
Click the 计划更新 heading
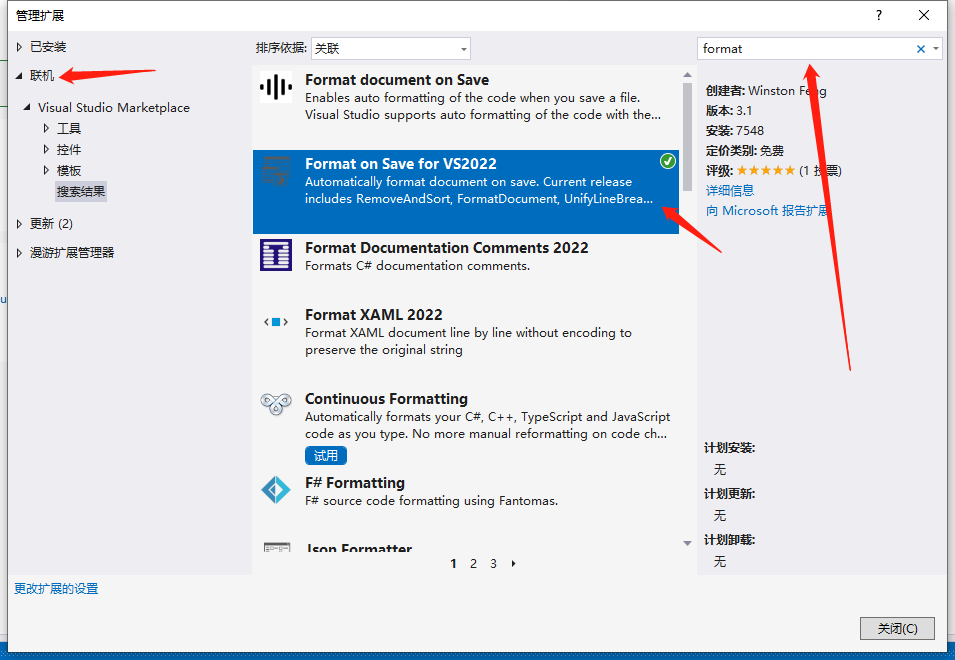(730, 494)
